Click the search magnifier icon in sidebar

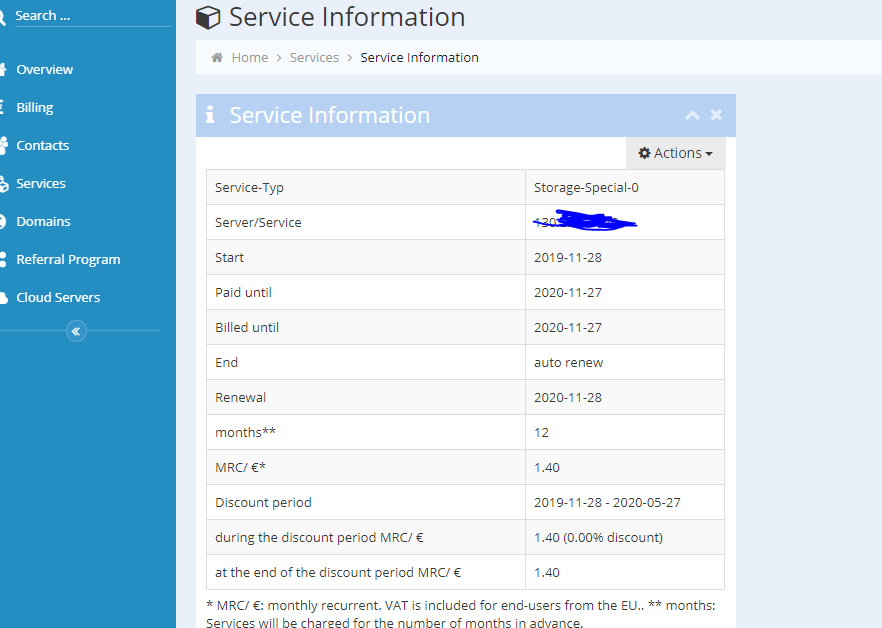click(3, 16)
